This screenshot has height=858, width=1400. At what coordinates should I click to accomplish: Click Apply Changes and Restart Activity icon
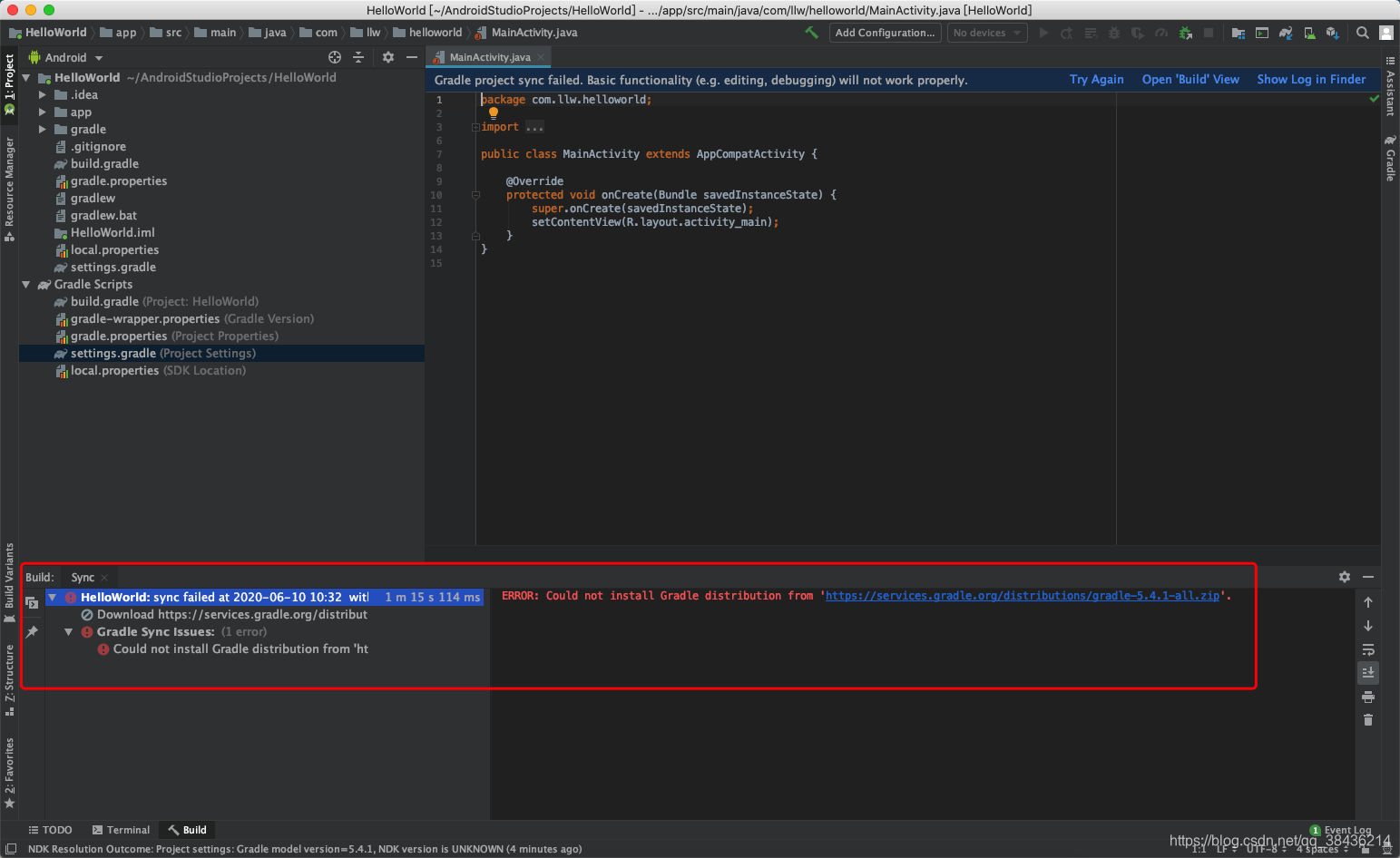1067,33
